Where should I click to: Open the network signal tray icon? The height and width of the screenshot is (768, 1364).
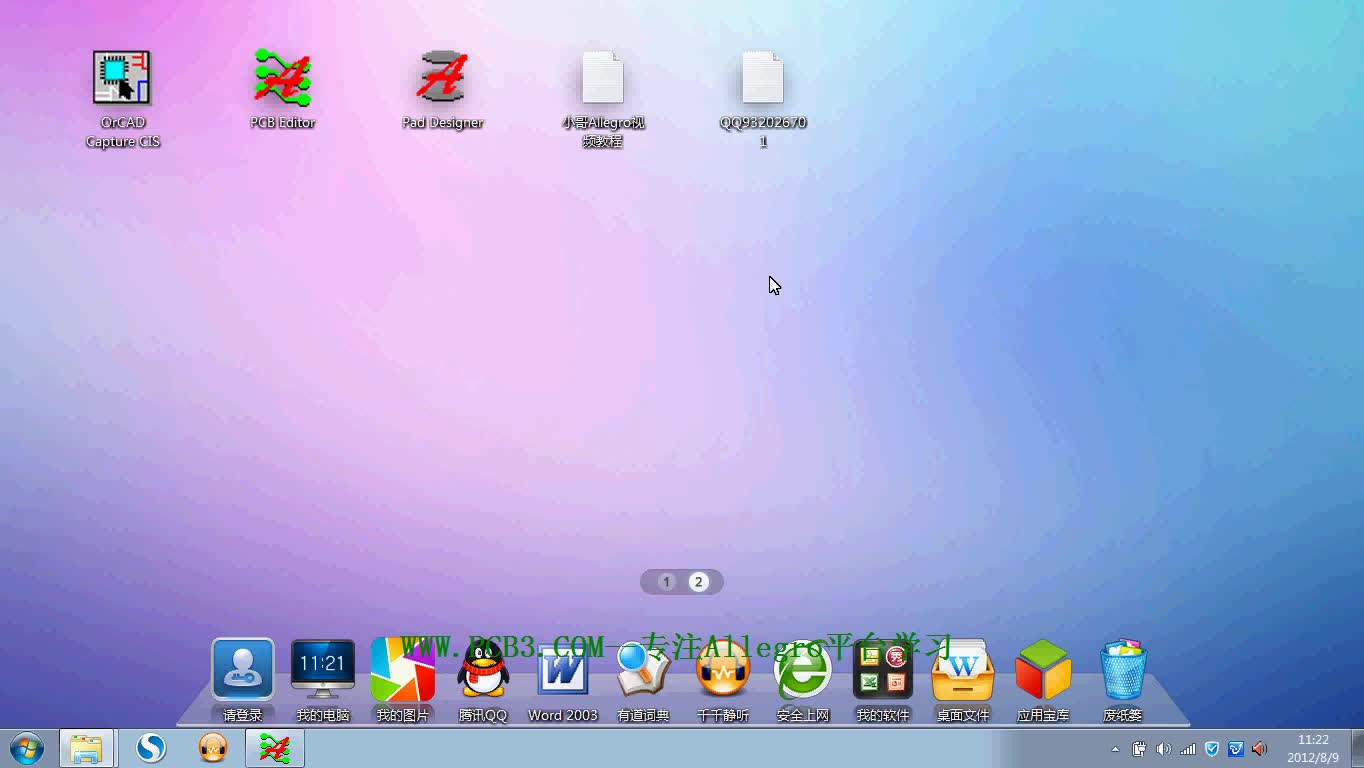[1188, 749]
